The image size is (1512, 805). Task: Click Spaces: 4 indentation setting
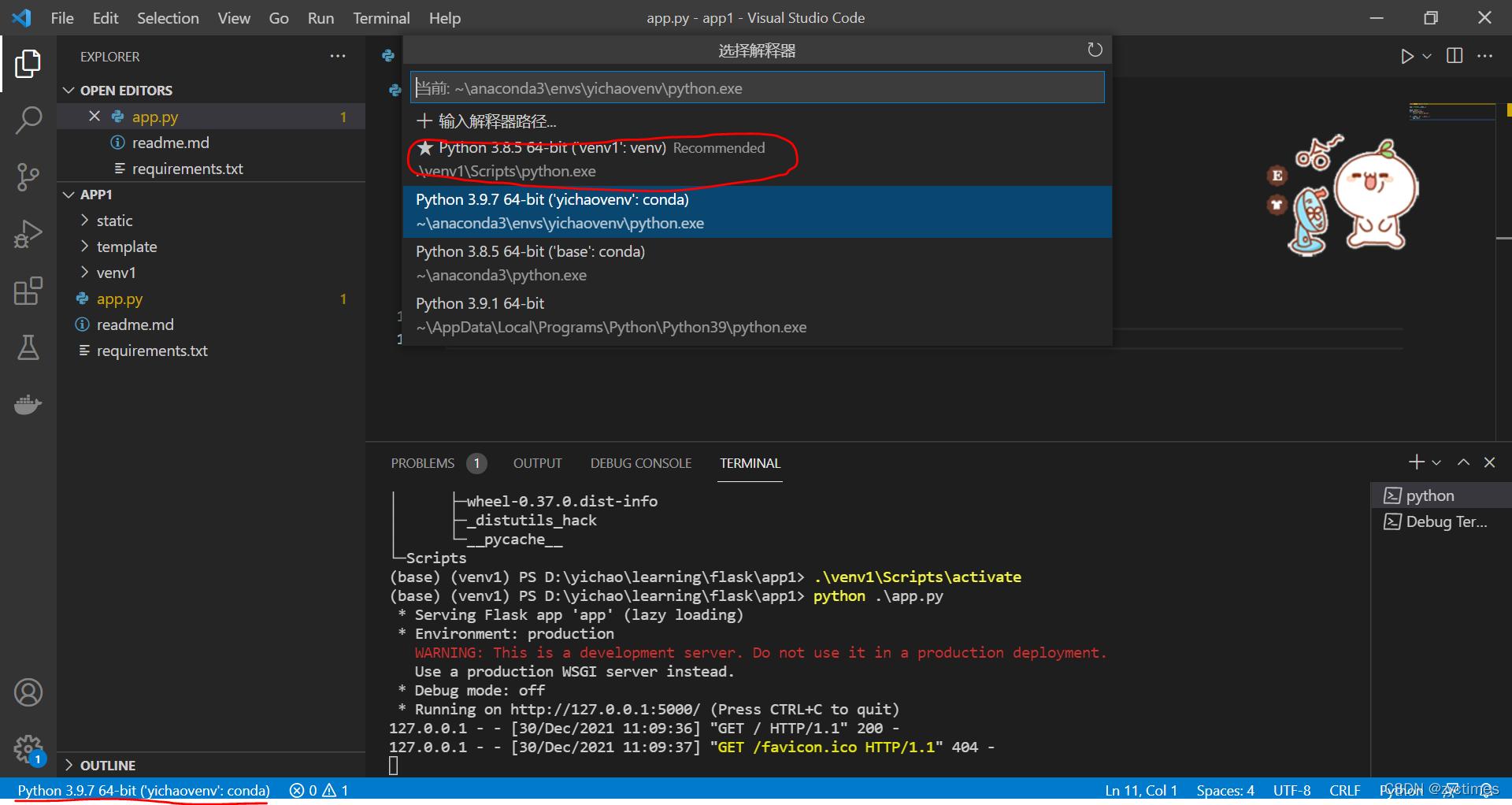1225,790
